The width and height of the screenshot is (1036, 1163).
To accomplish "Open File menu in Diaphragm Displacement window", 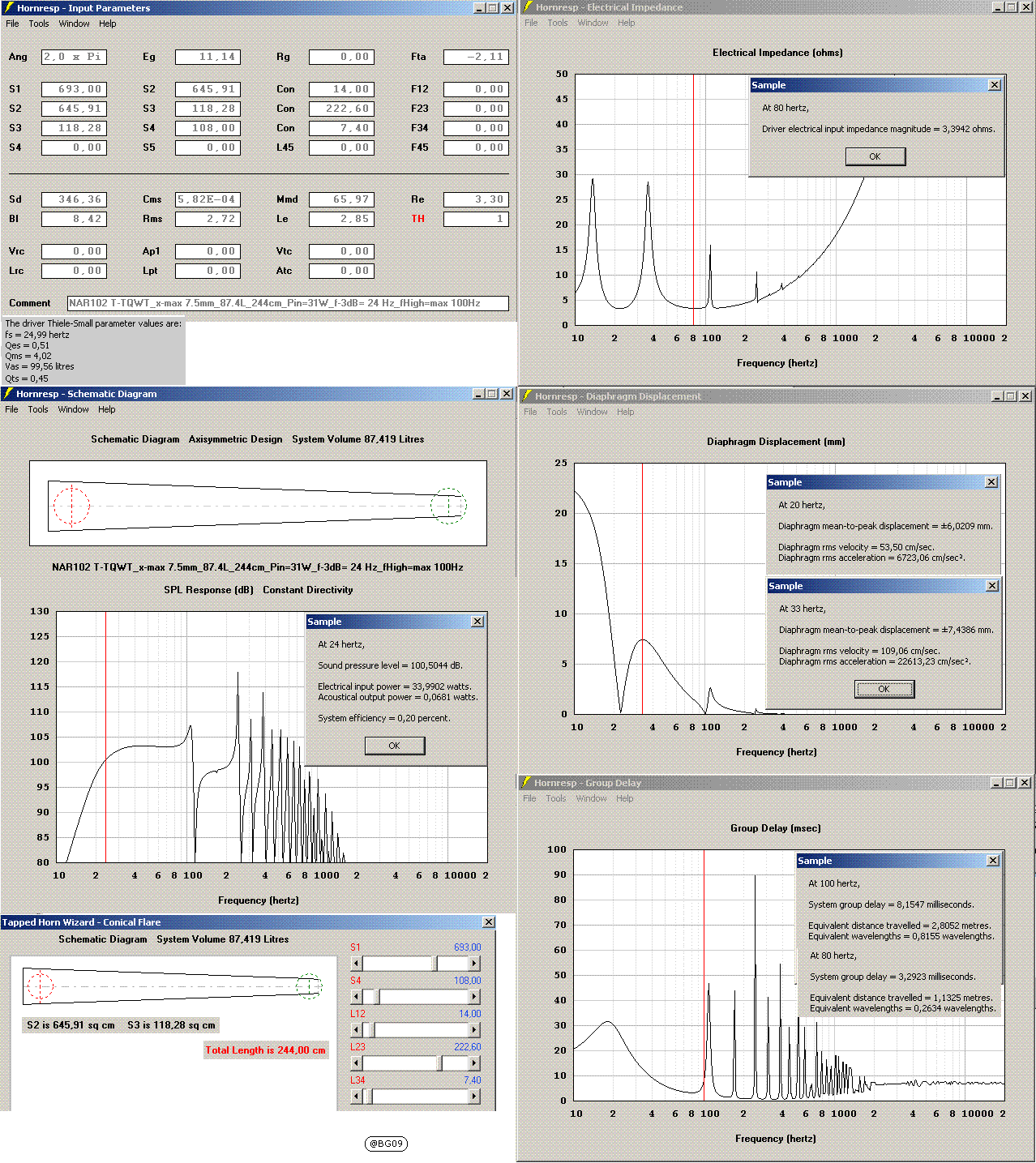I will [x=530, y=412].
